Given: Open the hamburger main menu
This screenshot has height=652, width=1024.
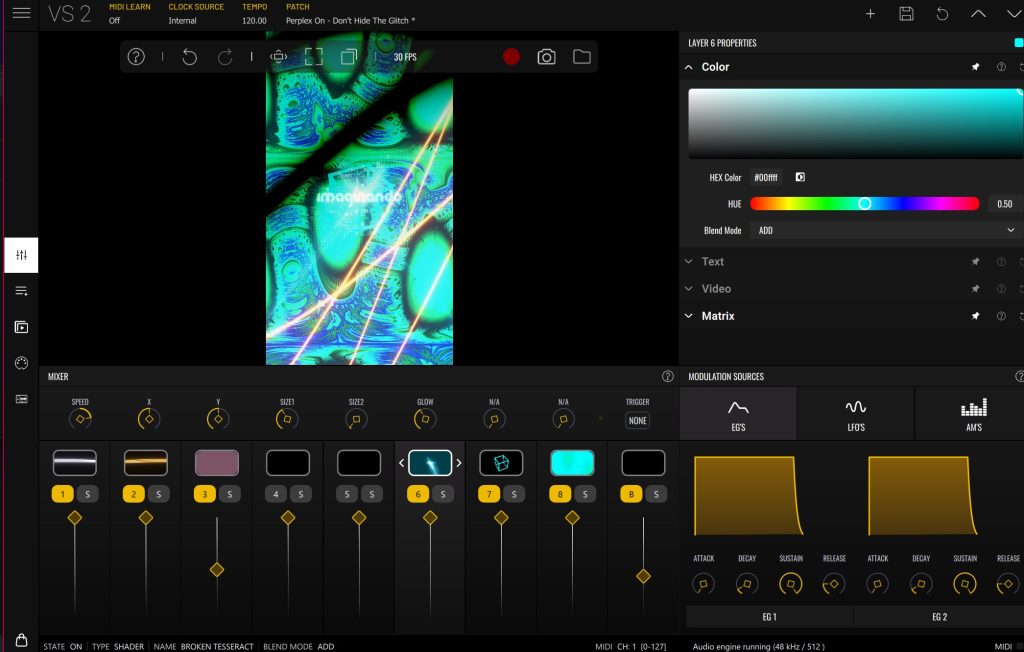Looking at the screenshot, I should click(21, 14).
